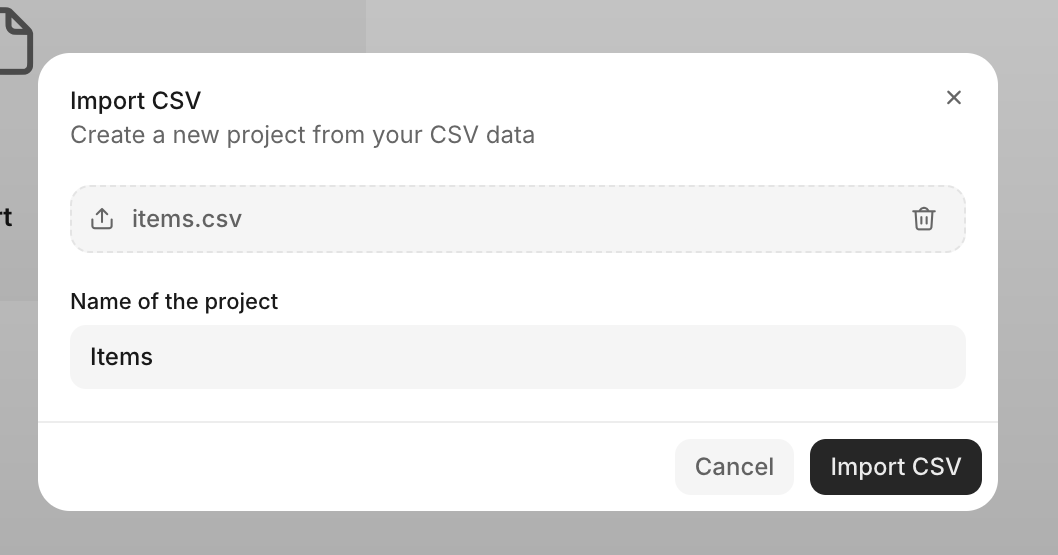Viewport: 1058px width, 555px height.
Task: Click blank space right of items.csv name
Action: [x=570, y=219]
